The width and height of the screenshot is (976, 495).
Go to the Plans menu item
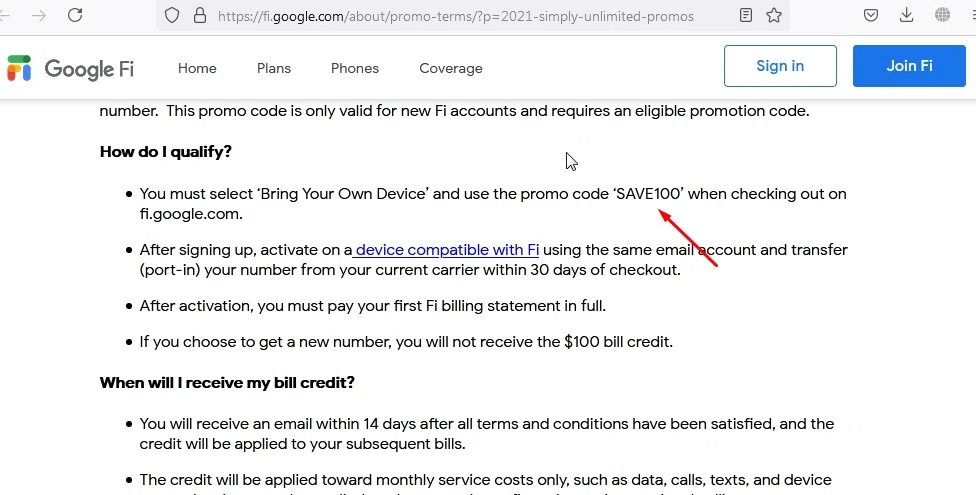[274, 68]
